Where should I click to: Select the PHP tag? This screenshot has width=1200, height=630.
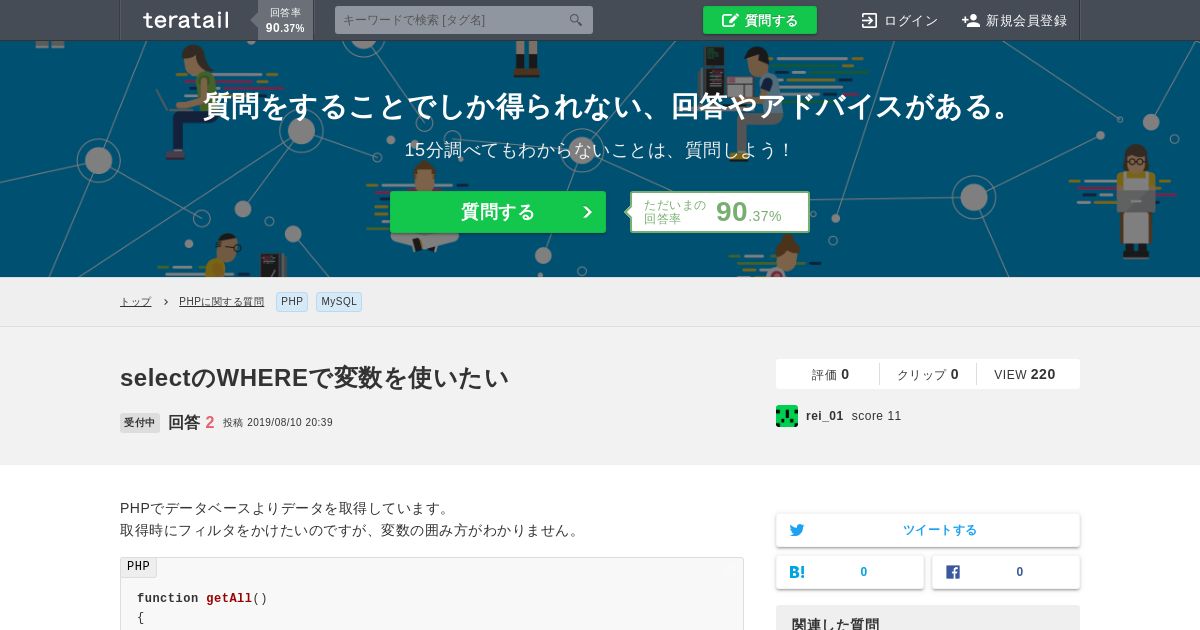[x=292, y=302]
